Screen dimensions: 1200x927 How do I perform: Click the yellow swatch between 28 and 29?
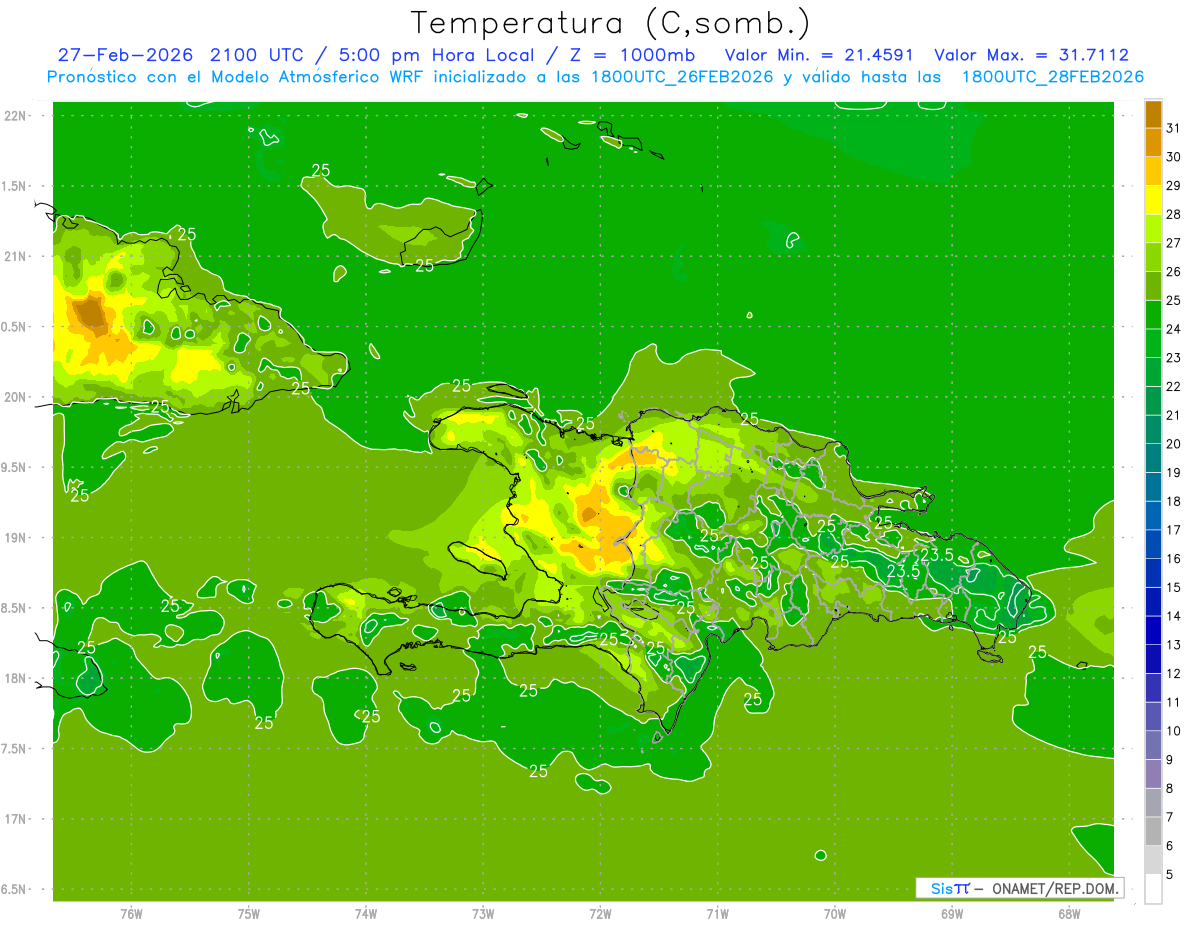[x=1153, y=200]
